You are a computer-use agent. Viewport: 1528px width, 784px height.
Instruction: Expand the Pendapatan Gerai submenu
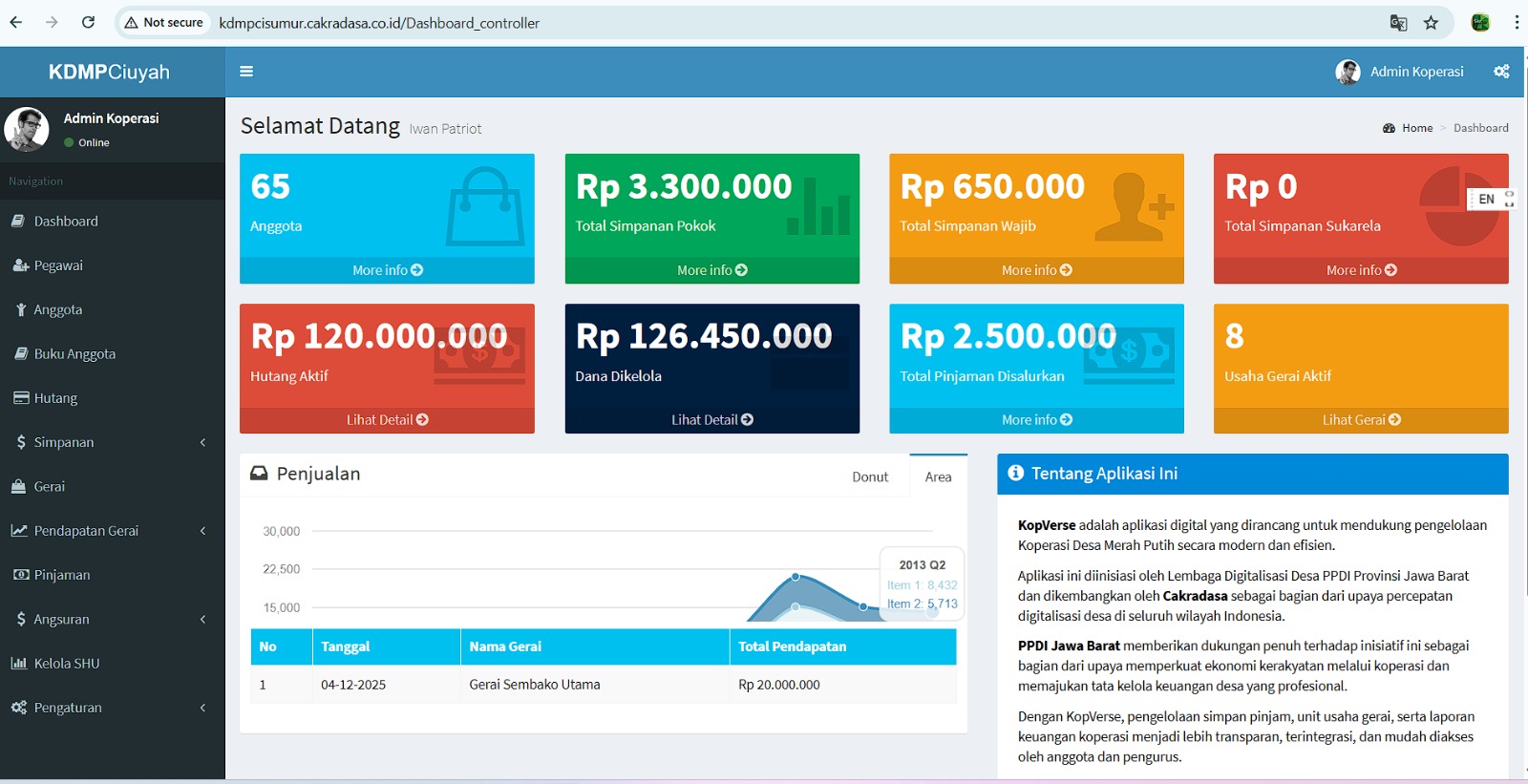112,531
